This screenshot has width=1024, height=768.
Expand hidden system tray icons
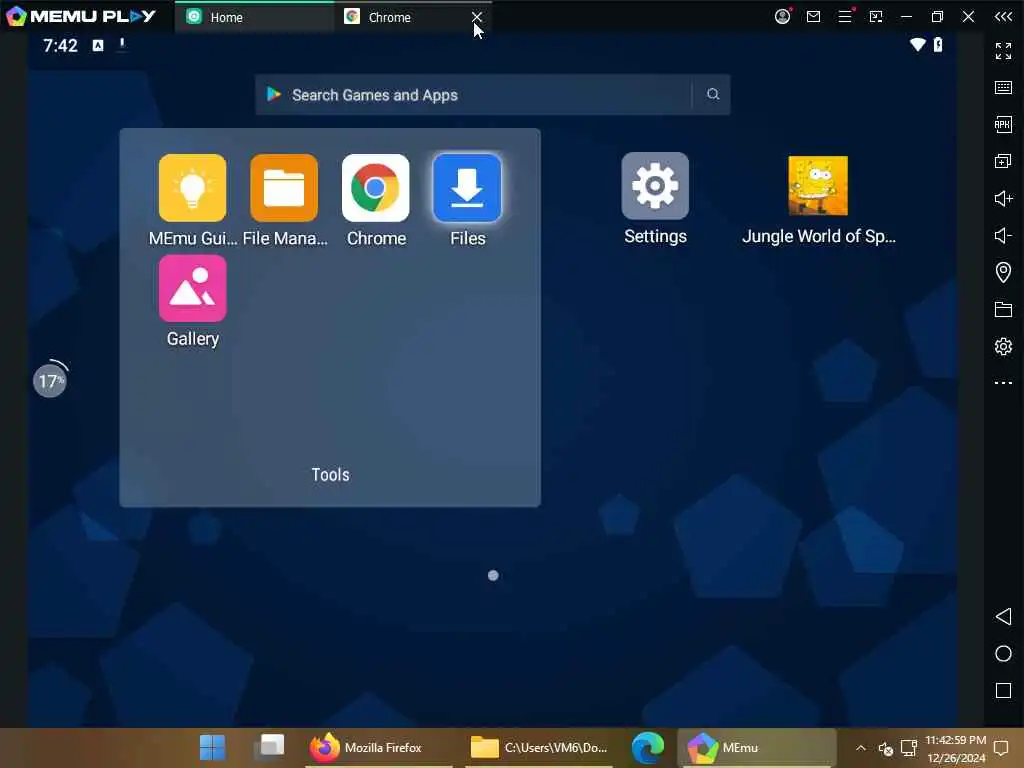(861, 748)
